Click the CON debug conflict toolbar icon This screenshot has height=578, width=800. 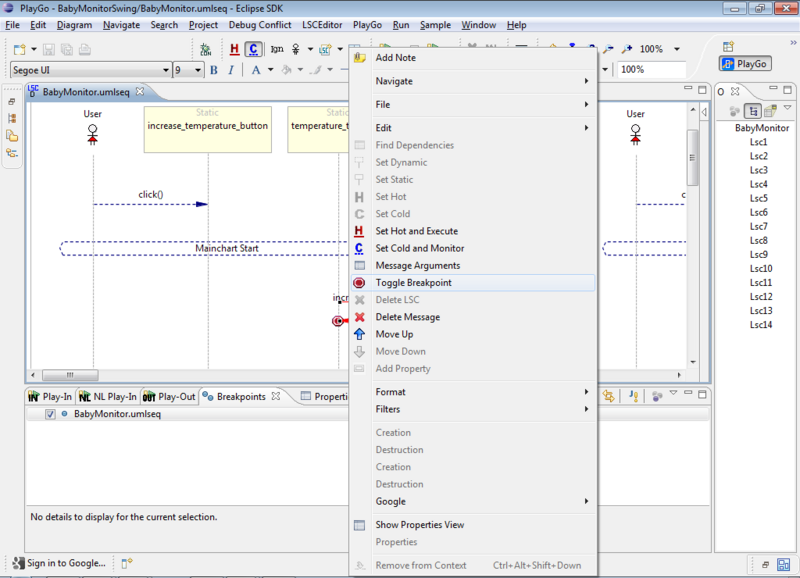click(x=206, y=49)
